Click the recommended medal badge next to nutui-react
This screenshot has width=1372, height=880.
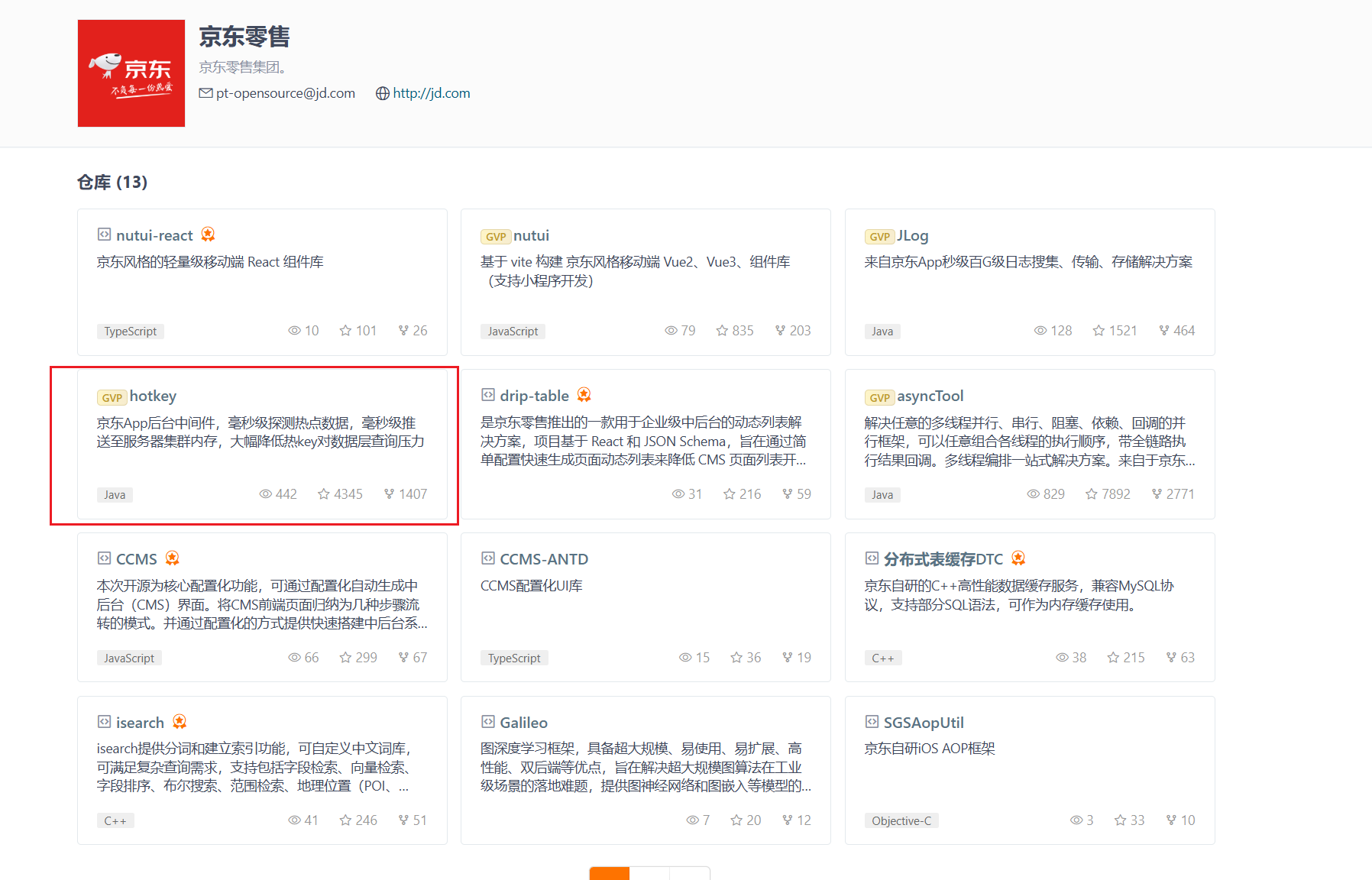click(208, 235)
